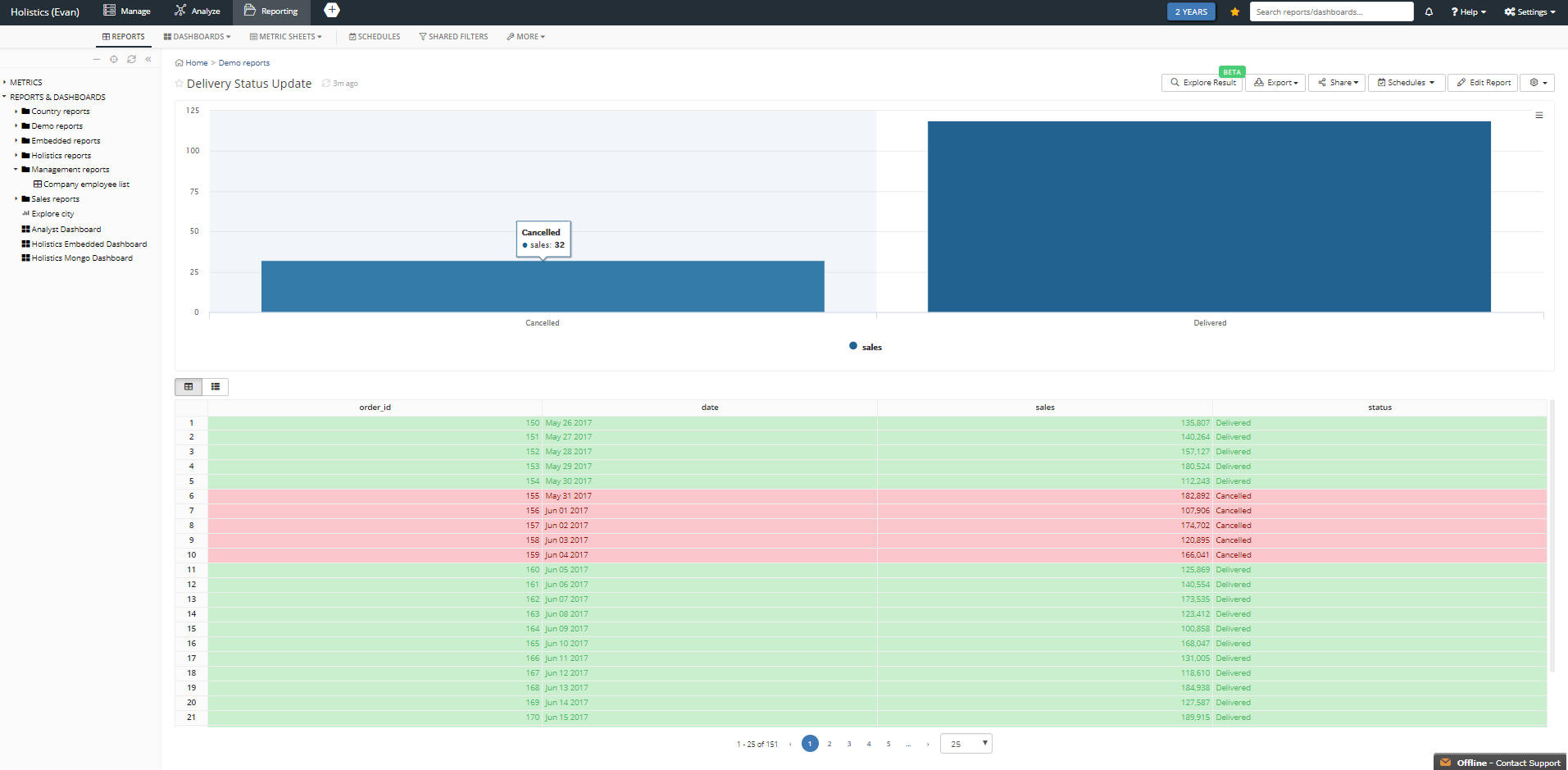This screenshot has height=770, width=1568.
Task: Open the Schedules tab in sub-navigation
Action: pyautogui.click(x=375, y=37)
